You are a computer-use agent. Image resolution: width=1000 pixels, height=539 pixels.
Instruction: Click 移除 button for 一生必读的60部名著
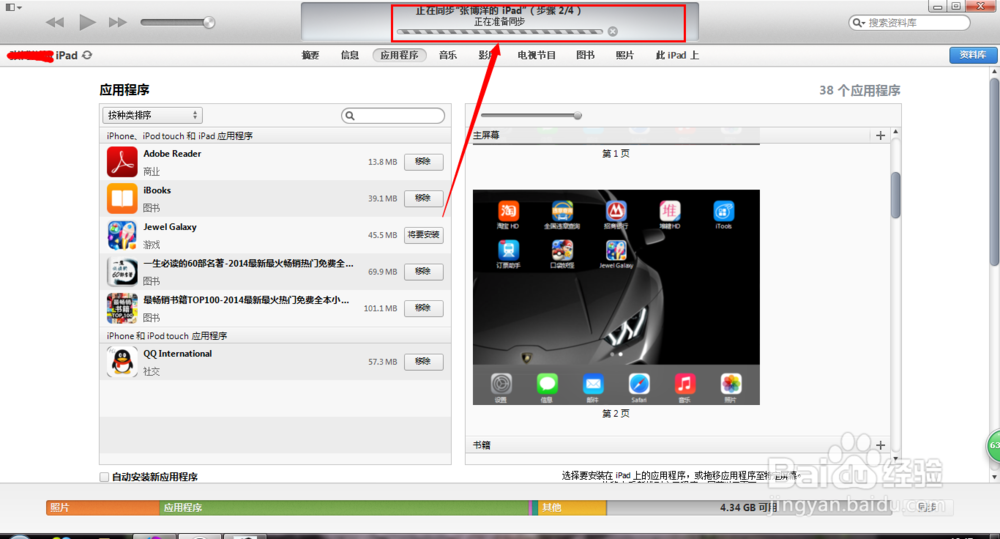423,272
